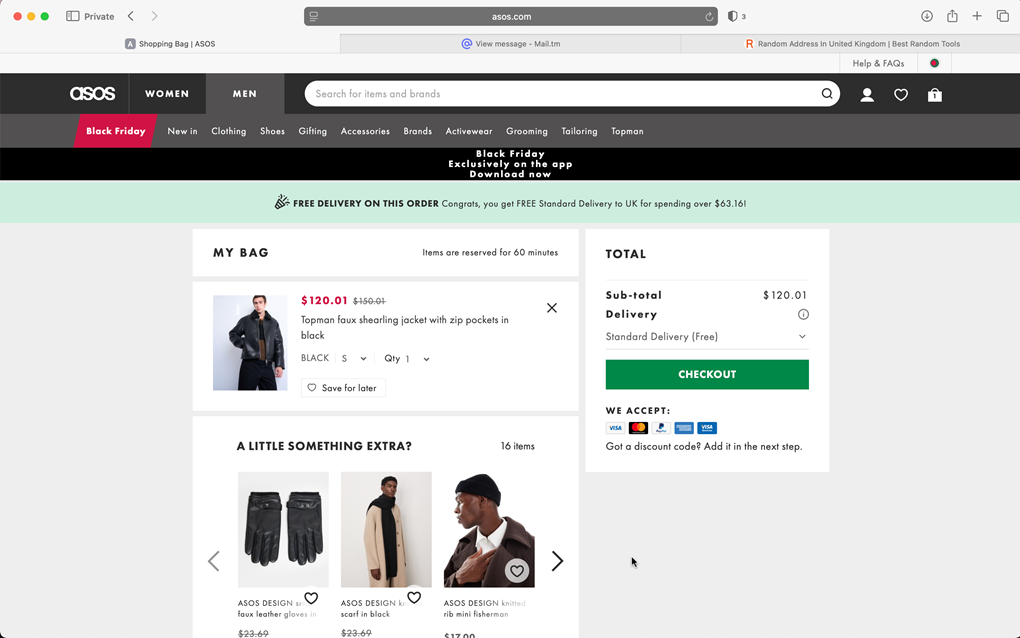Open the size dropdown showing S
This screenshot has width=1020, height=638.
357,358
